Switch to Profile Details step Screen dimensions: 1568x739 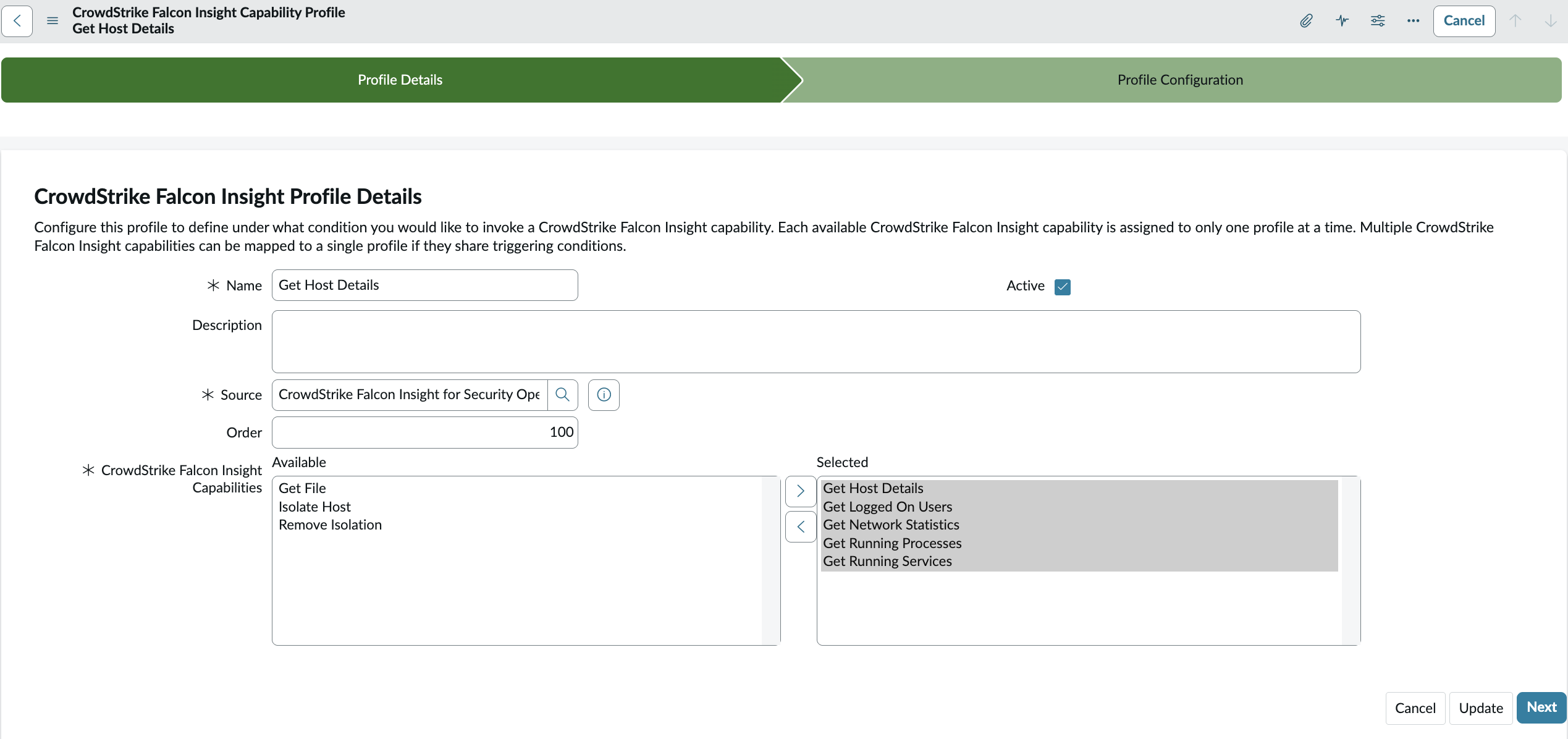pyautogui.click(x=400, y=80)
